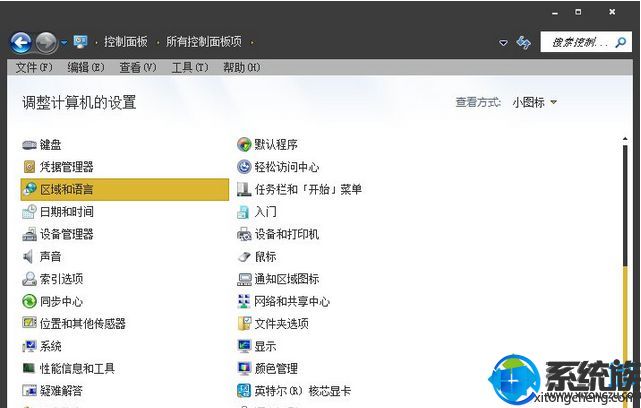Open the 文件夹选项 link
The width and height of the screenshot is (641, 408).
pyautogui.click(x=281, y=323)
